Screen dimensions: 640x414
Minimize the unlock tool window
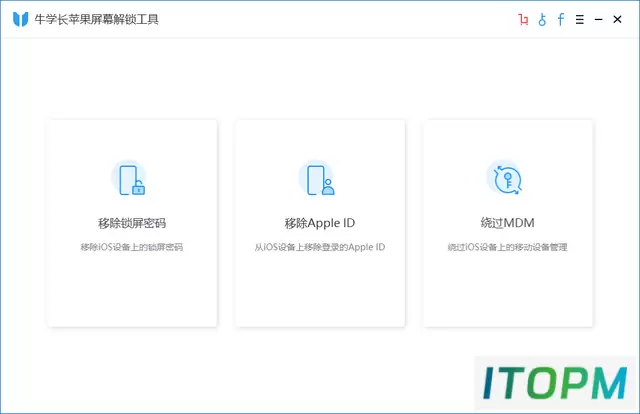click(598, 19)
